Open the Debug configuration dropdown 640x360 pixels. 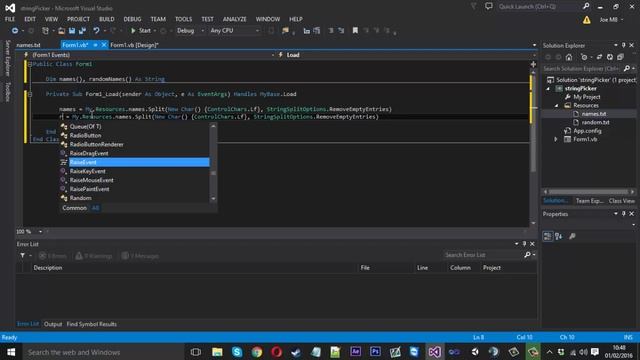click(x=190, y=31)
